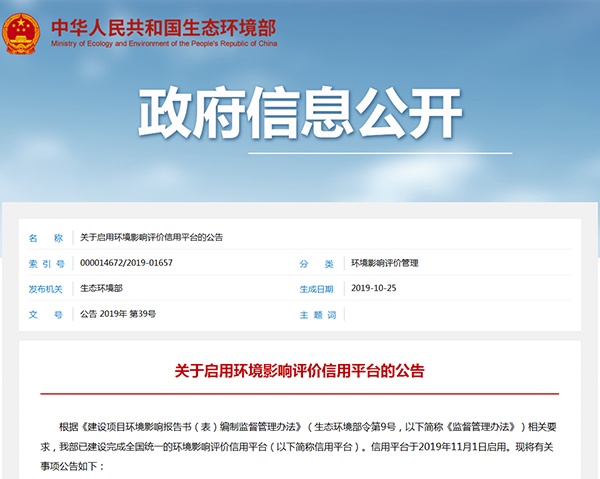The height and width of the screenshot is (479, 600).
Task: Click the 分类 field label
Action: [316, 264]
